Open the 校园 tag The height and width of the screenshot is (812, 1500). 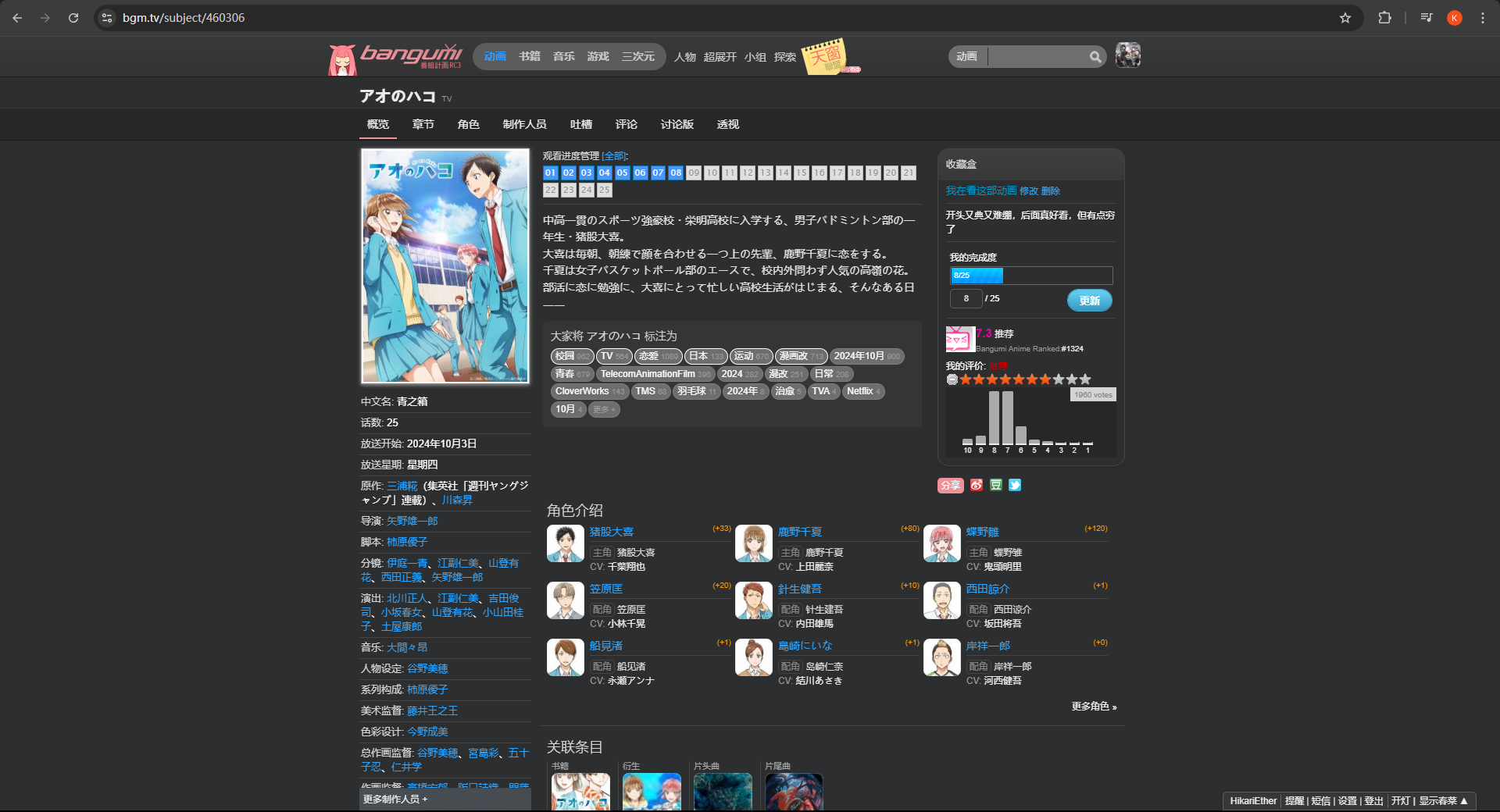(573, 356)
